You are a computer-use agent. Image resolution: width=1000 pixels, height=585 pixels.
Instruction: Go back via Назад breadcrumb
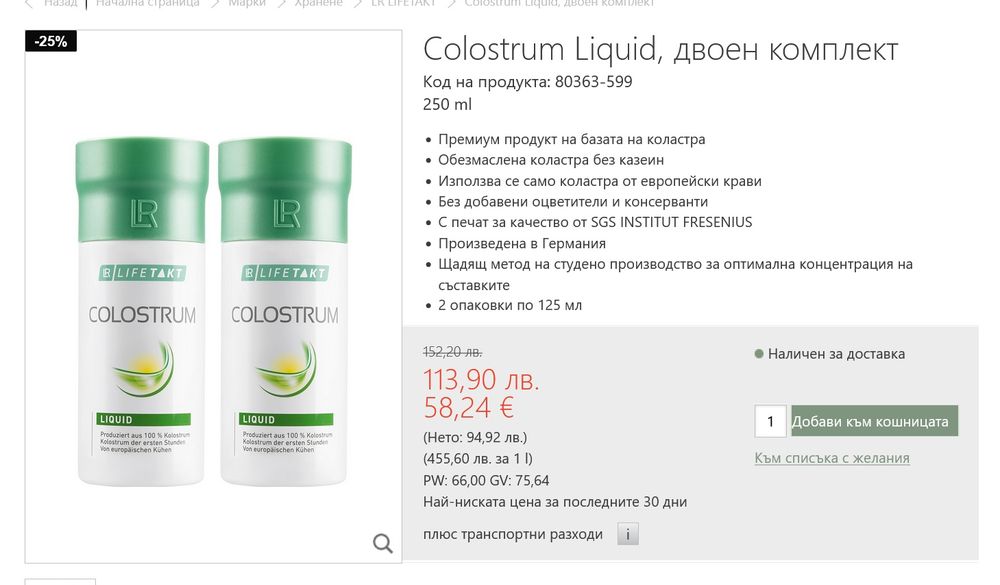tap(61, 3)
